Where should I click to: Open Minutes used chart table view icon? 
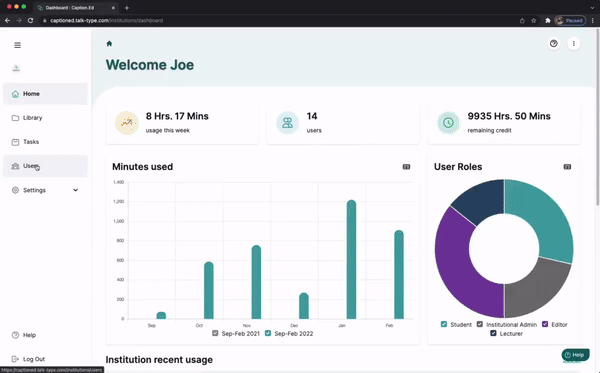coord(406,167)
